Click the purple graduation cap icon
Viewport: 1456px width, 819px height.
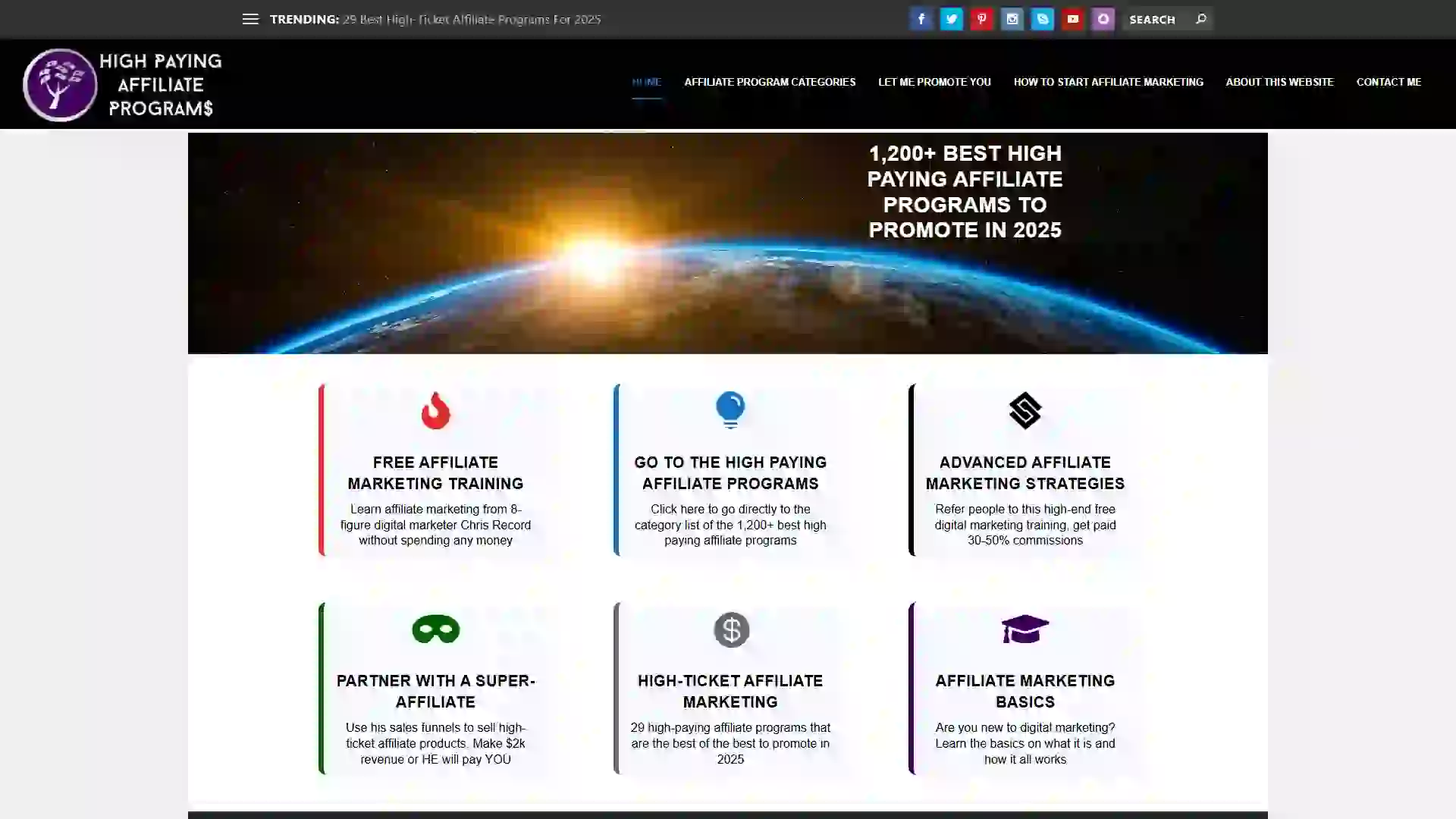pyautogui.click(x=1025, y=629)
